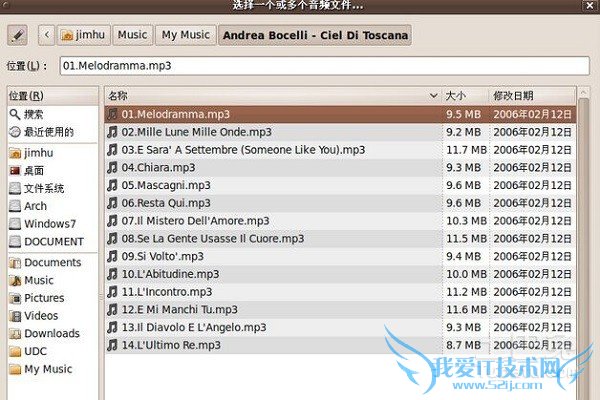Click the file list vertical scrollbar
600x400 pixels.
click(x=583, y=249)
